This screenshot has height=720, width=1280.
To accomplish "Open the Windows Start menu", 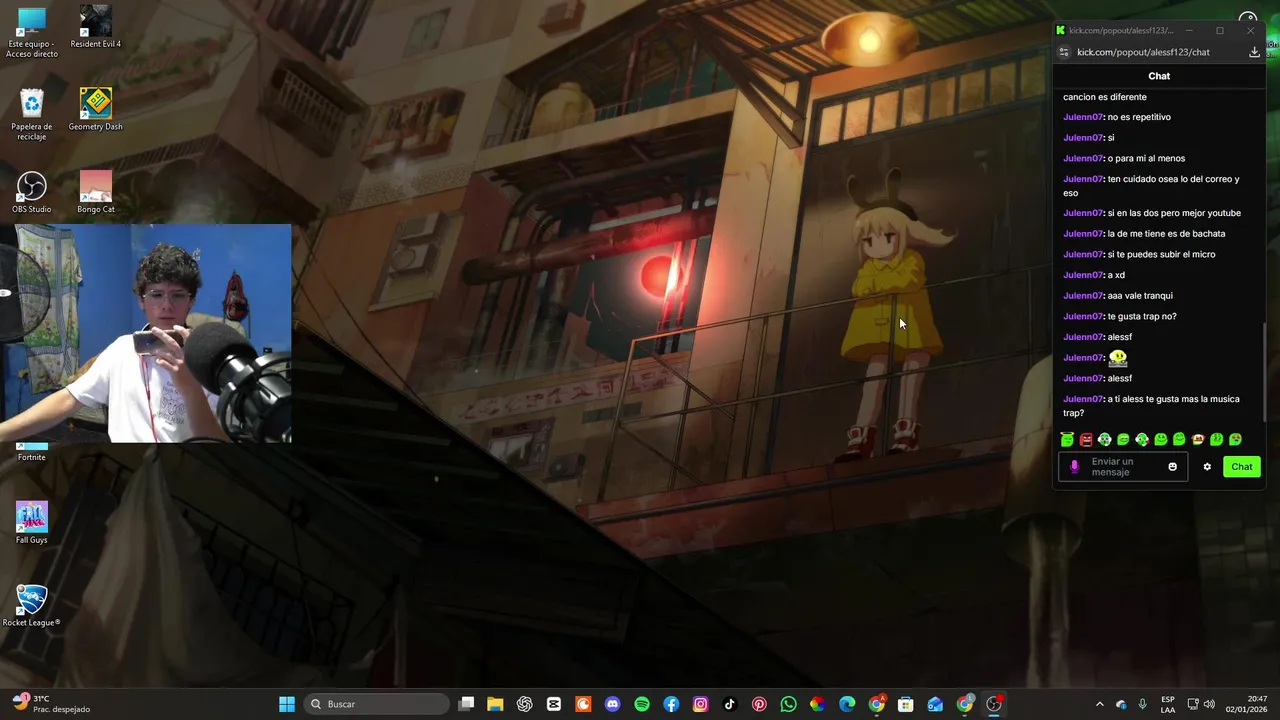I will tap(287, 704).
